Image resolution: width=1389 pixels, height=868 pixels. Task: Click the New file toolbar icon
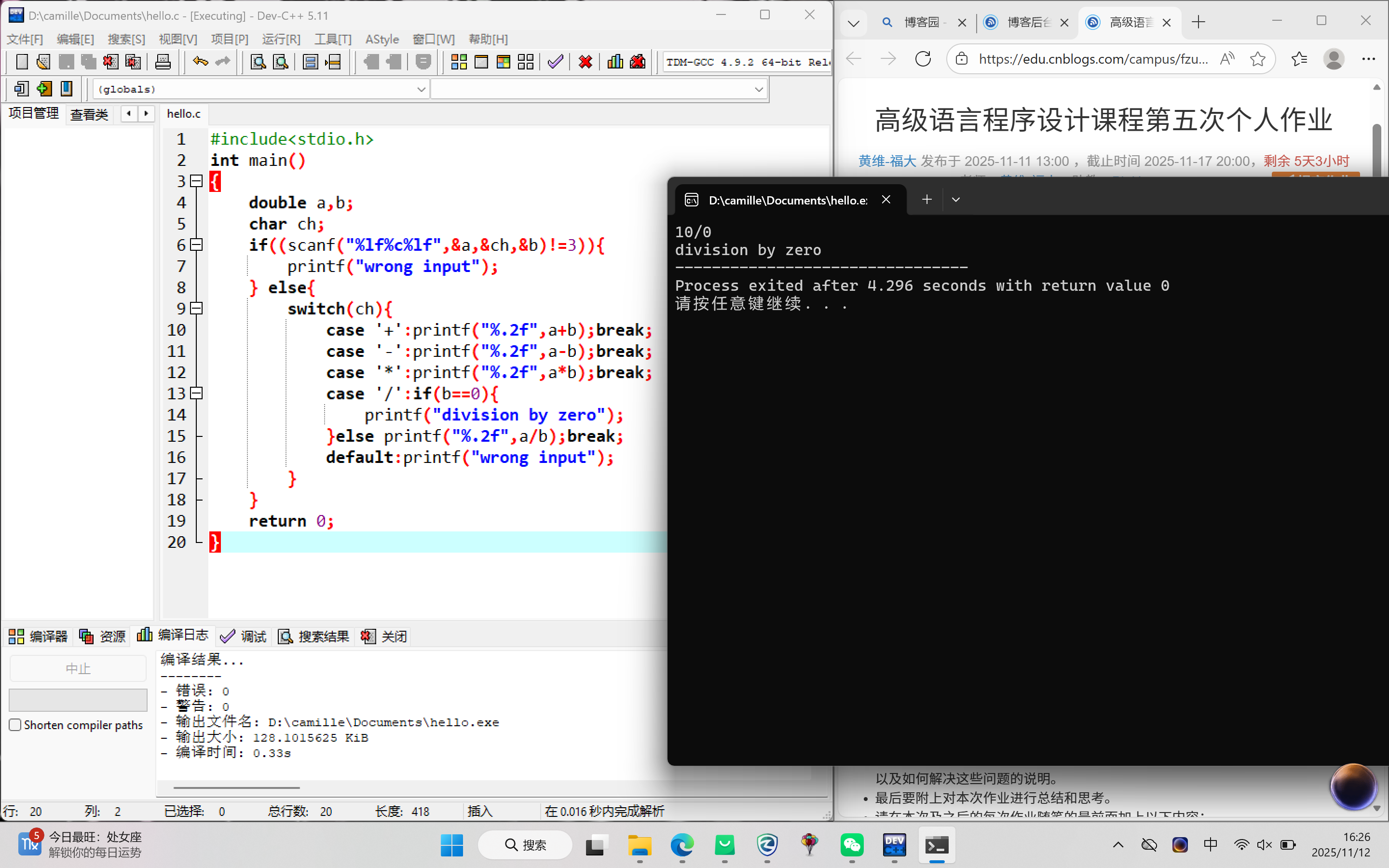point(22,61)
